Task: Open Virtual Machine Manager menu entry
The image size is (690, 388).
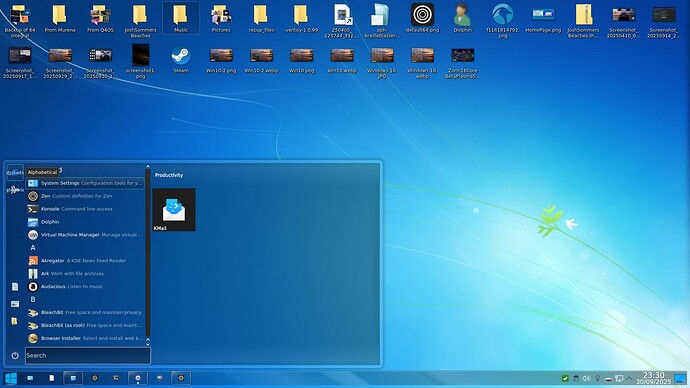Action: [x=85, y=235]
